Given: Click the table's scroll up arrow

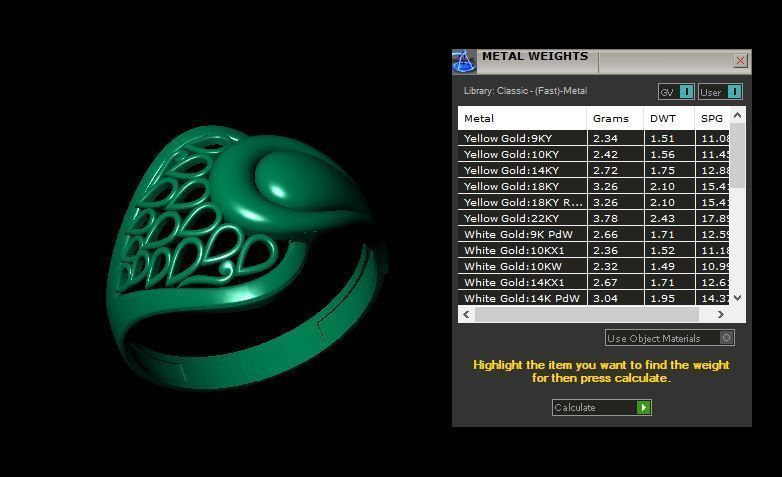Looking at the screenshot, I should tap(738, 115).
